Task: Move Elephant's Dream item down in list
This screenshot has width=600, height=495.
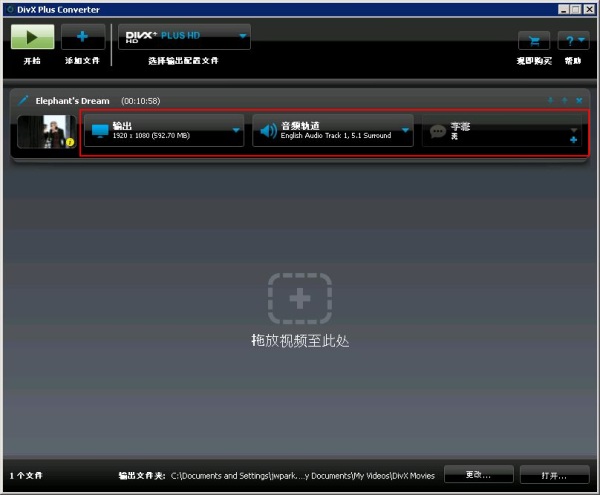Action: point(550,100)
